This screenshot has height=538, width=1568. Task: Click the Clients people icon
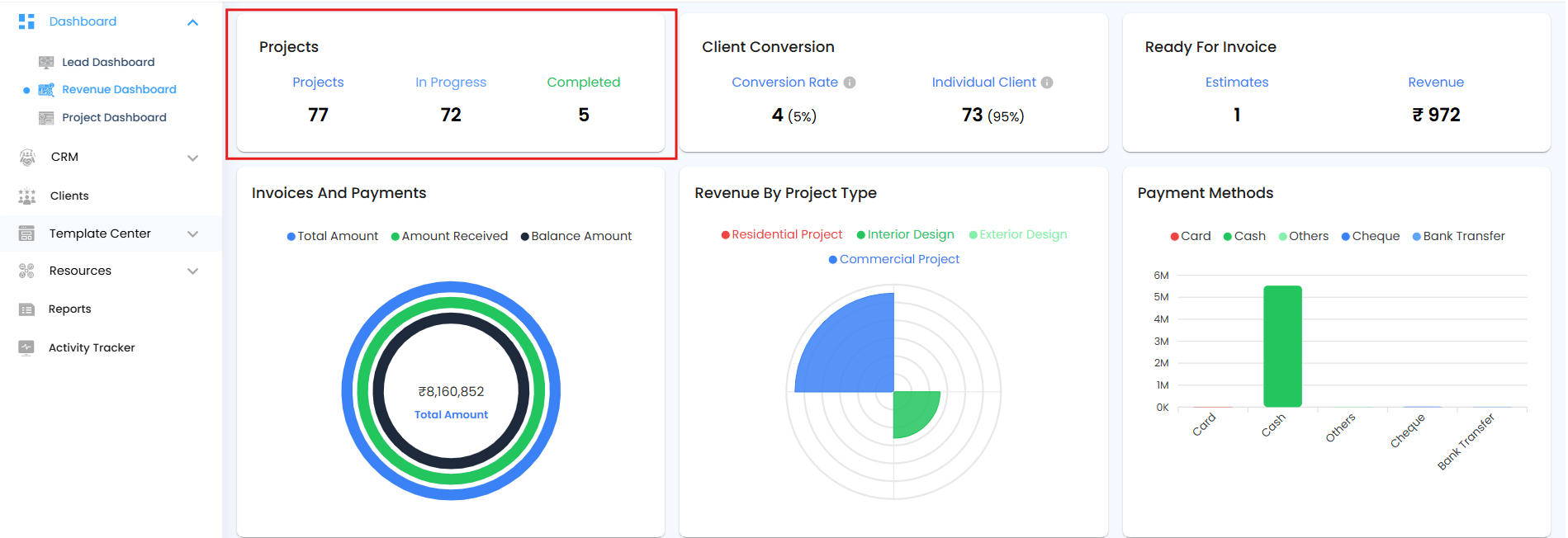point(27,196)
